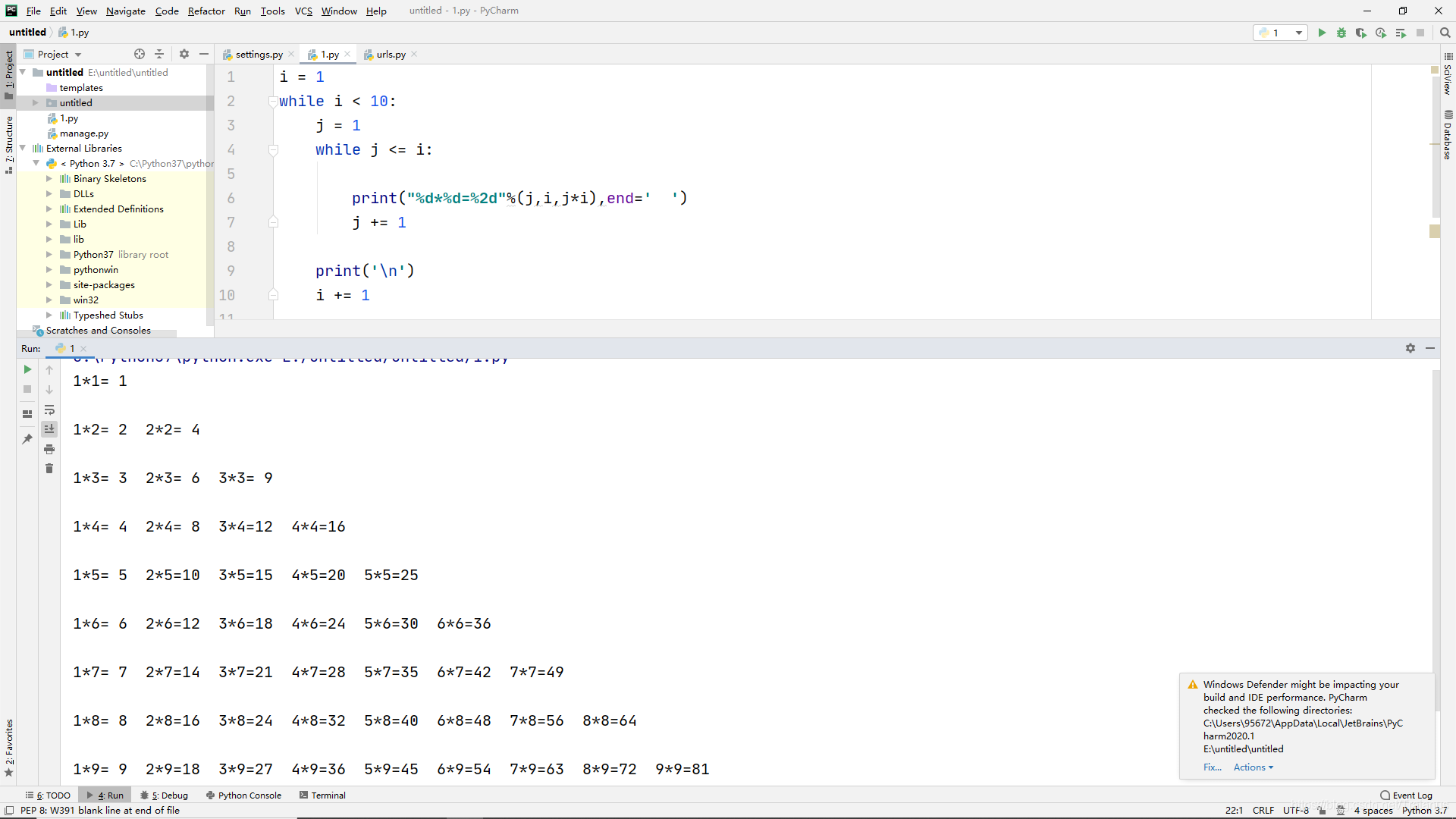
Task: Open Run panel settings gear
Action: [x=1410, y=348]
